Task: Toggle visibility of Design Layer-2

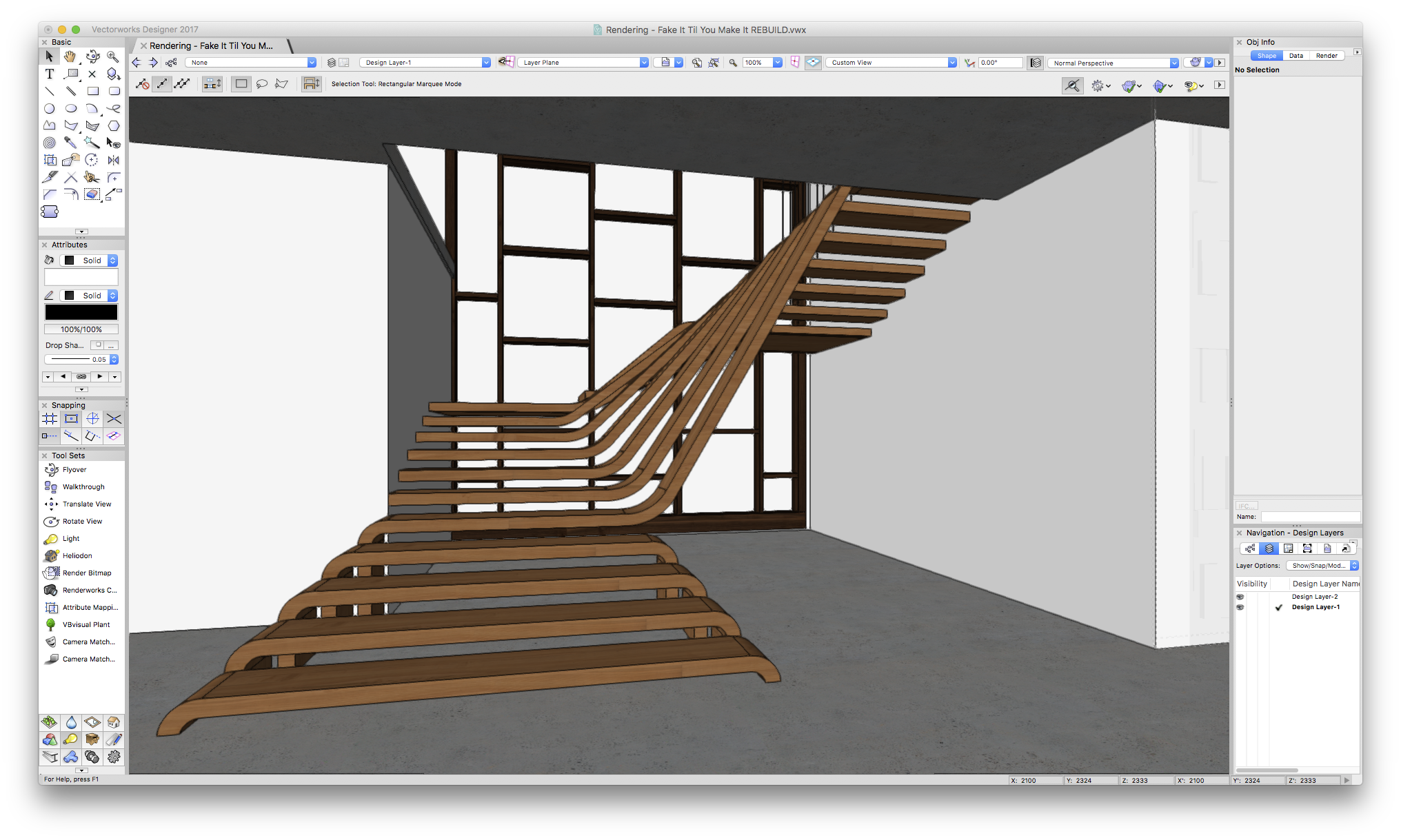Action: pos(1240,597)
